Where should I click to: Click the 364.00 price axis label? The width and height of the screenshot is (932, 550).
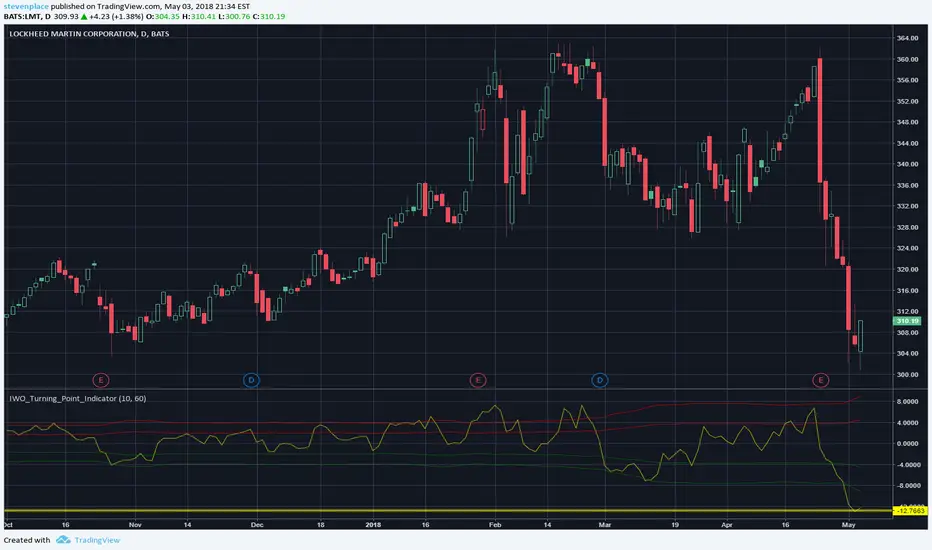(907, 38)
